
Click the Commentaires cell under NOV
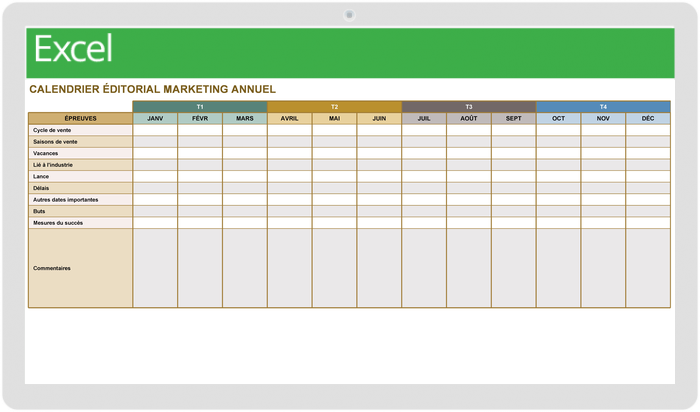pyautogui.click(x=603, y=268)
